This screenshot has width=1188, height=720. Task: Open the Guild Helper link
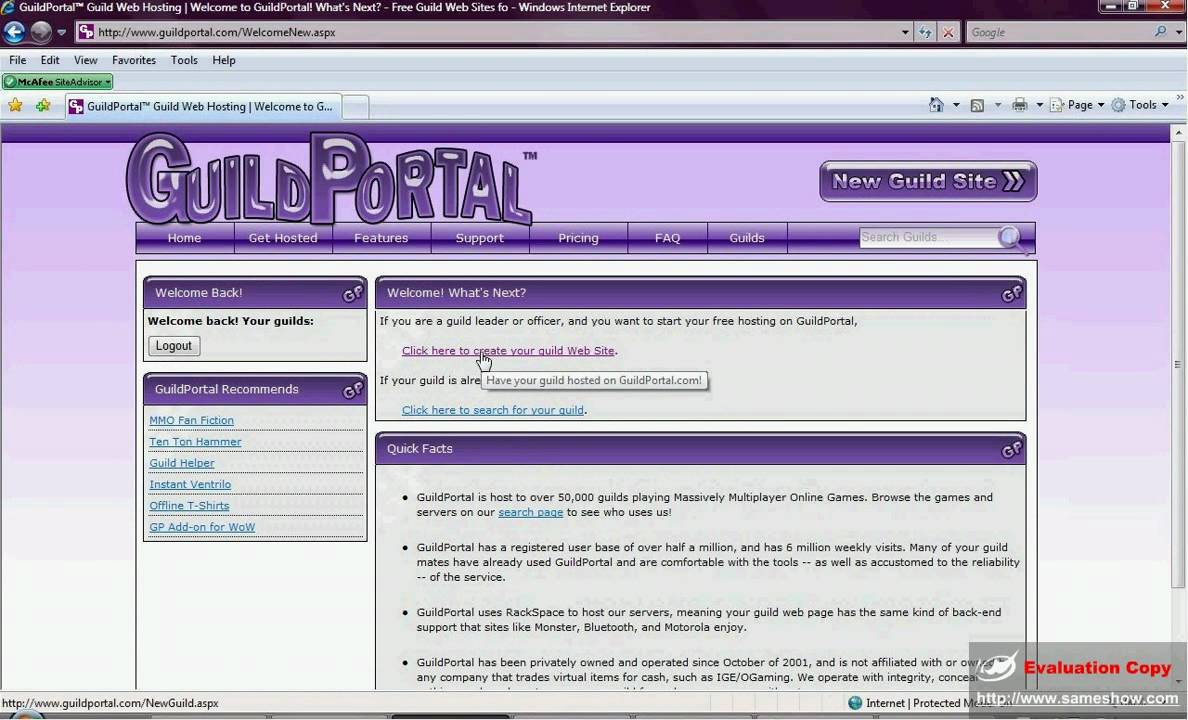tap(182, 463)
